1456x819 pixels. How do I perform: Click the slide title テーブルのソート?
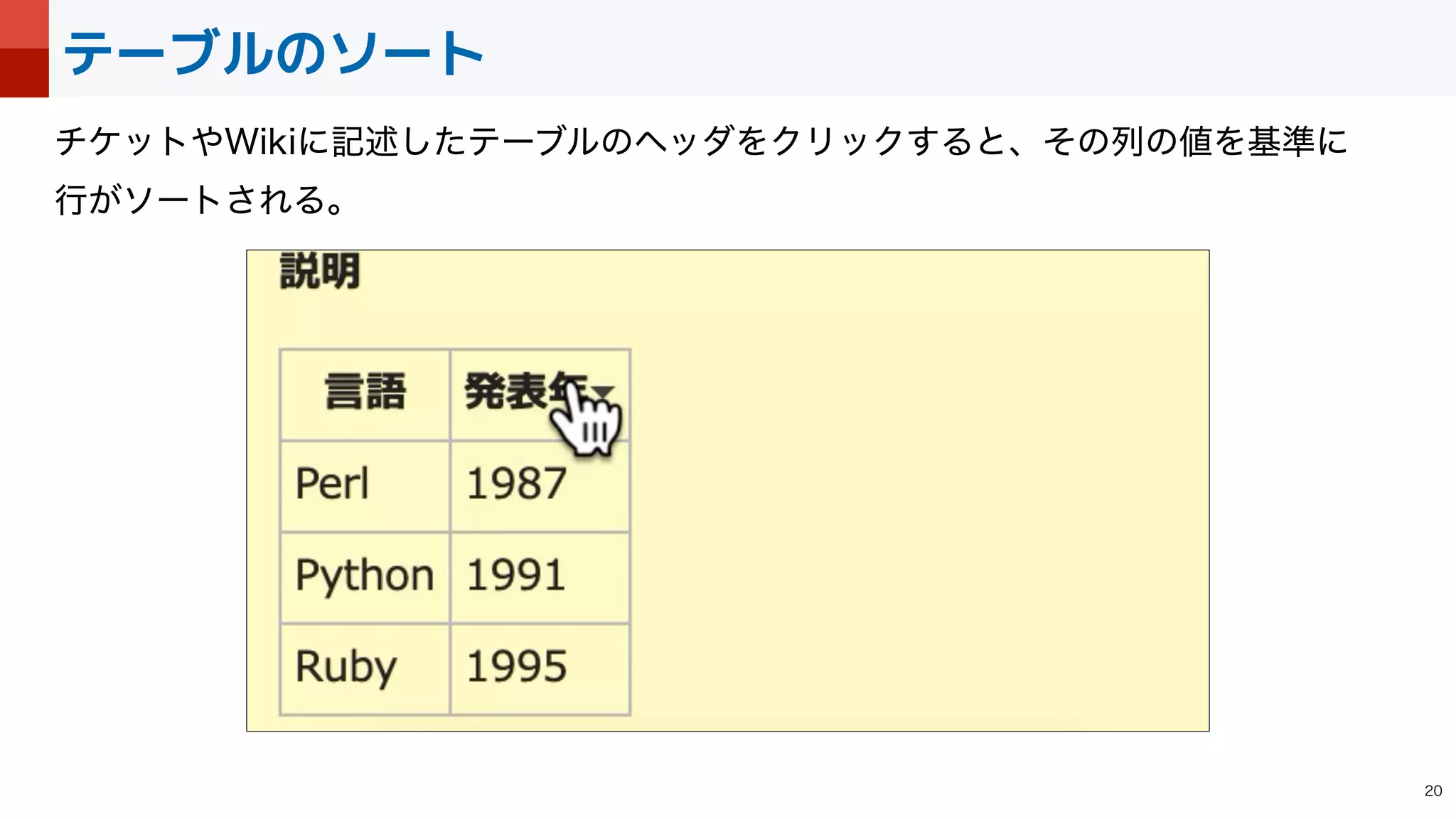point(274,53)
